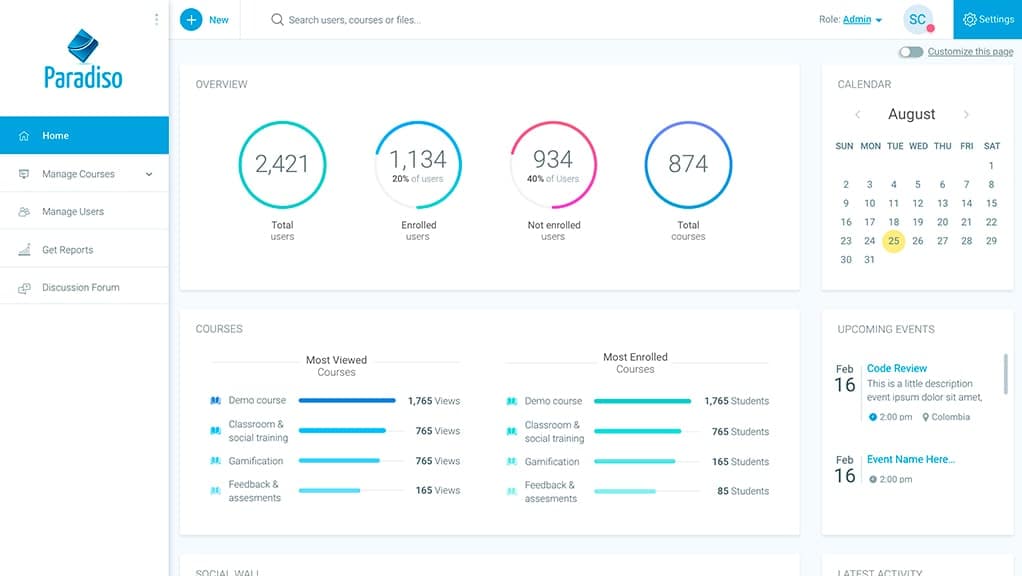The width and height of the screenshot is (1022, 576).
Task: Click location pin icon next to Colombia
Action: tap(926, 417)
